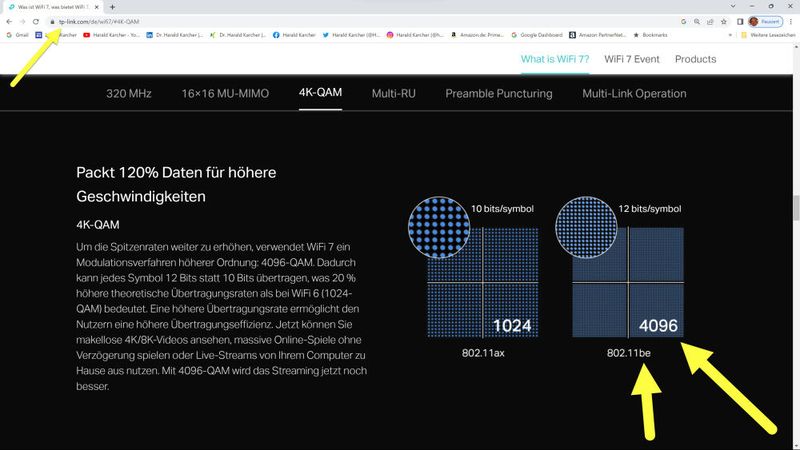This screenshot has height=450, width=800.
Task: Open the Bookmarks star folder
Action: pyautogui.click(x=651, y=35)
